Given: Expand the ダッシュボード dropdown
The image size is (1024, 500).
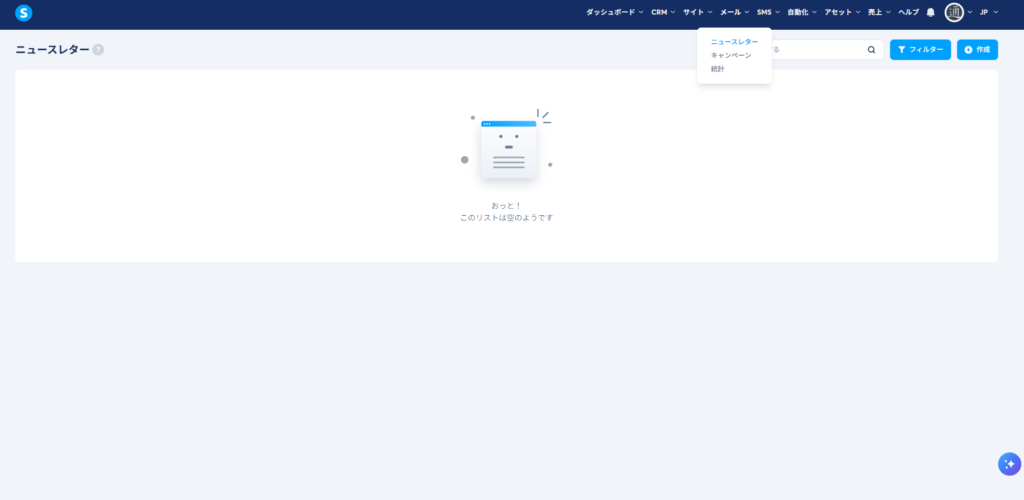Looking at the screenshot, I should pos(614,12).
